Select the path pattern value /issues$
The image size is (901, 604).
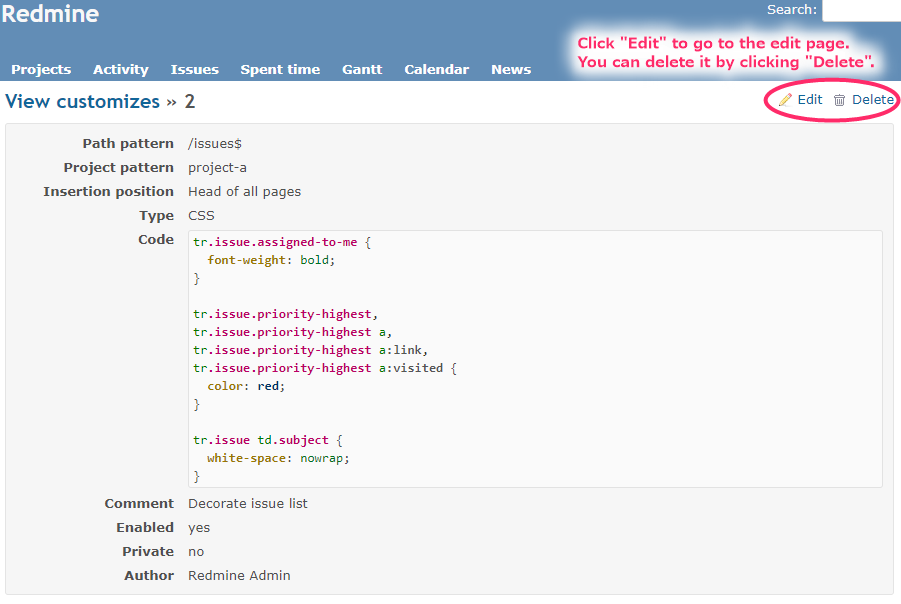point(215,144)
